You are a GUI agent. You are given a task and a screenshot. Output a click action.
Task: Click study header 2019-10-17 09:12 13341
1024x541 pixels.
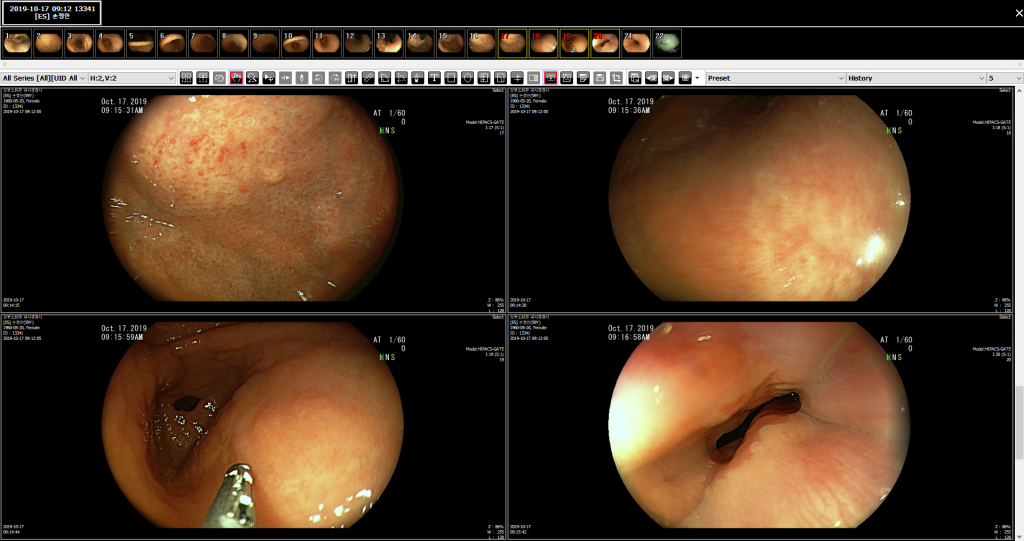point(52,12)
